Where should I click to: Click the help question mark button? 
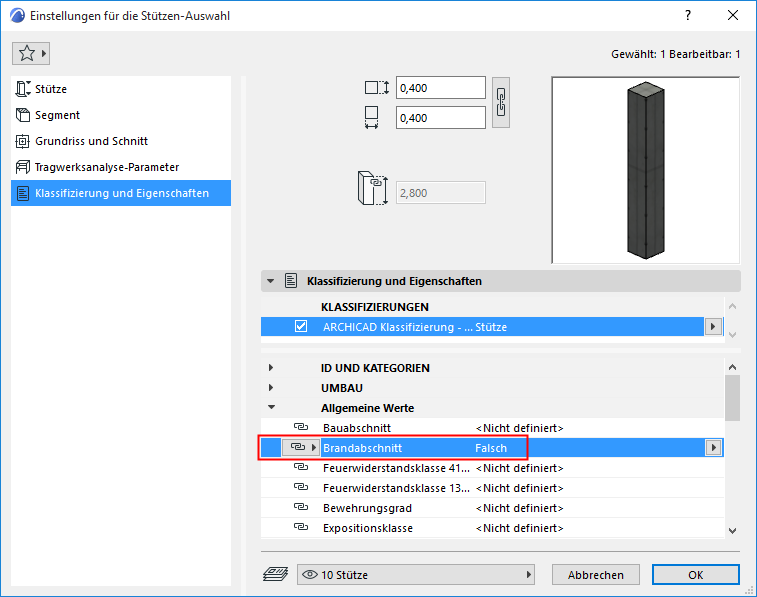(688, 15)
